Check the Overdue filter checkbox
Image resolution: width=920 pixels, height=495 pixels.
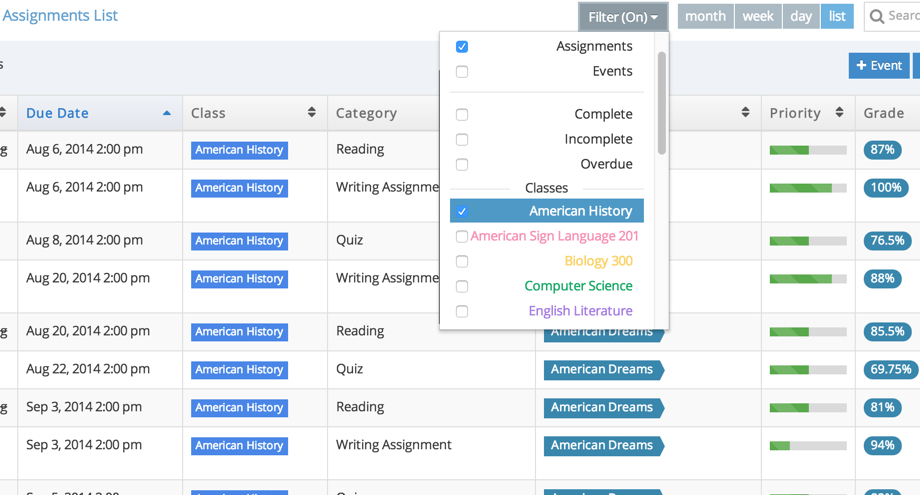point(462,164)
